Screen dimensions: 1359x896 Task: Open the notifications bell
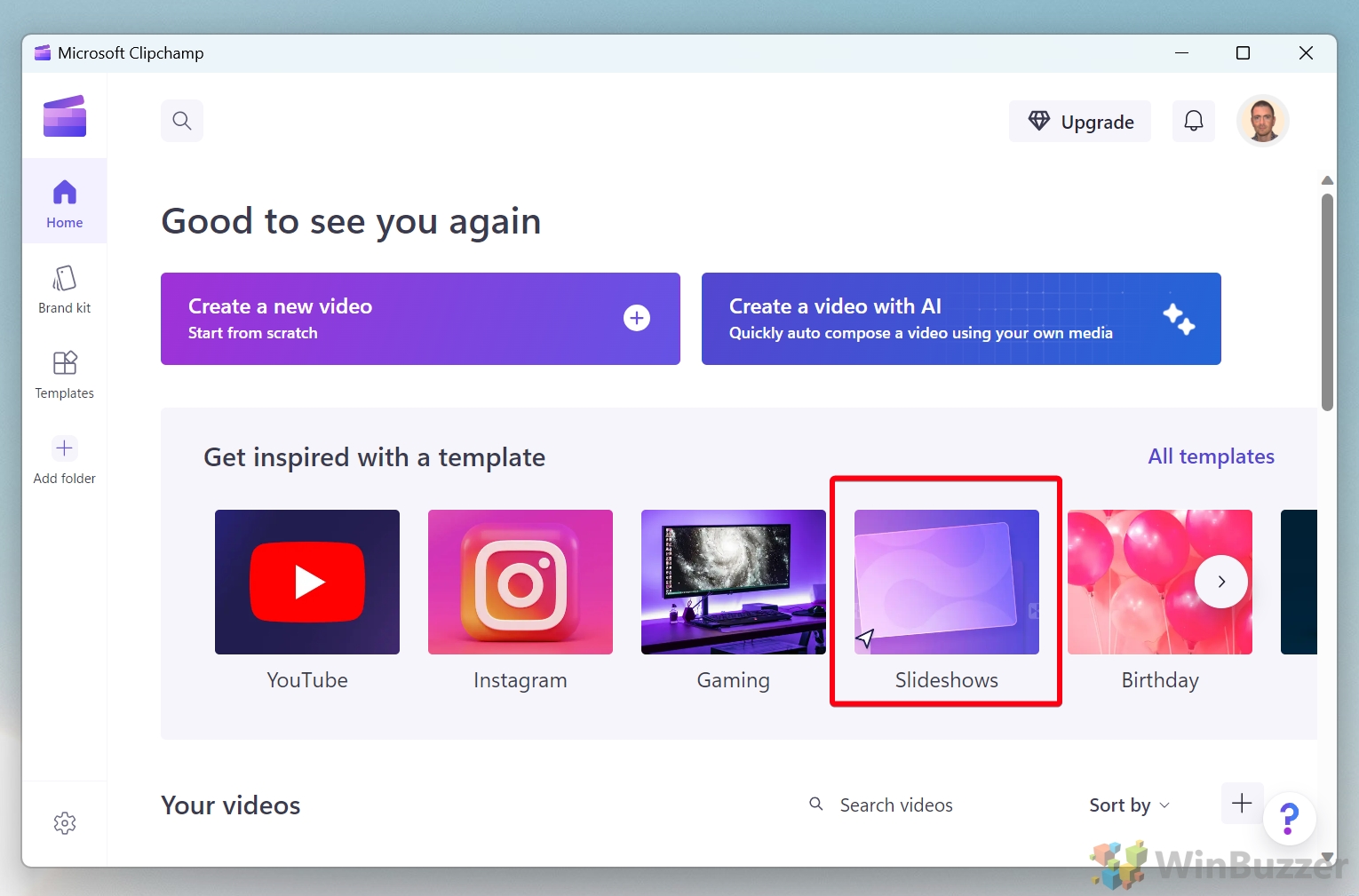tap(1194, 121)
